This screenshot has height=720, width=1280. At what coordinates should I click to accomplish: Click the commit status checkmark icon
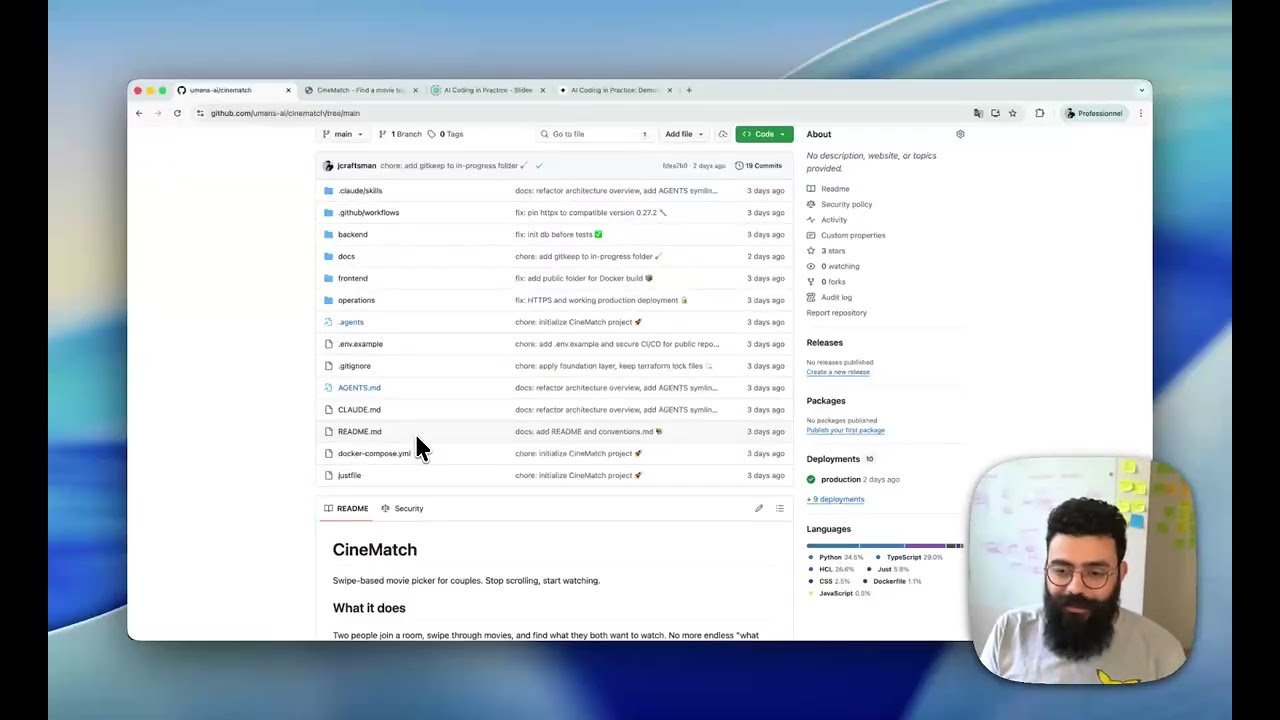(x=539, y=166)
